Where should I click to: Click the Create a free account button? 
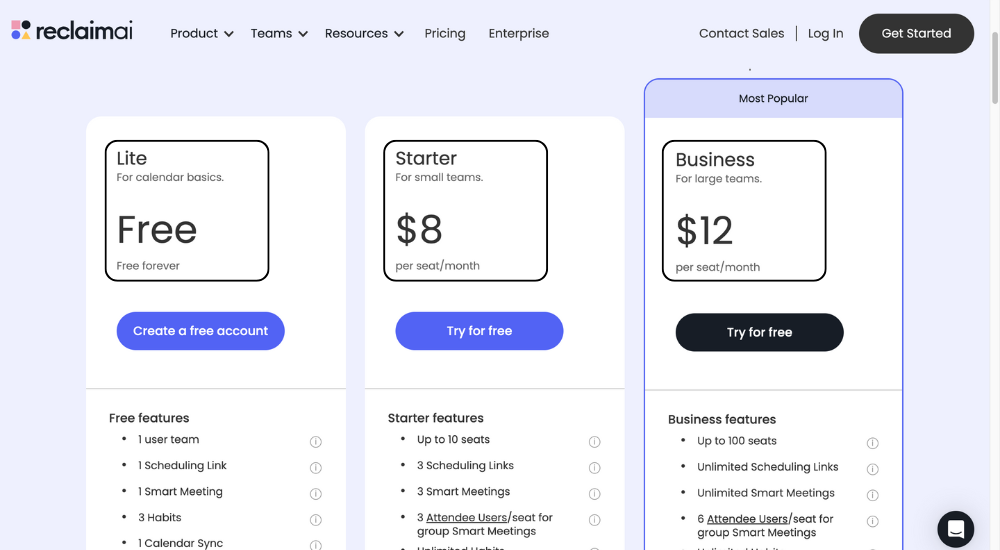200,331
